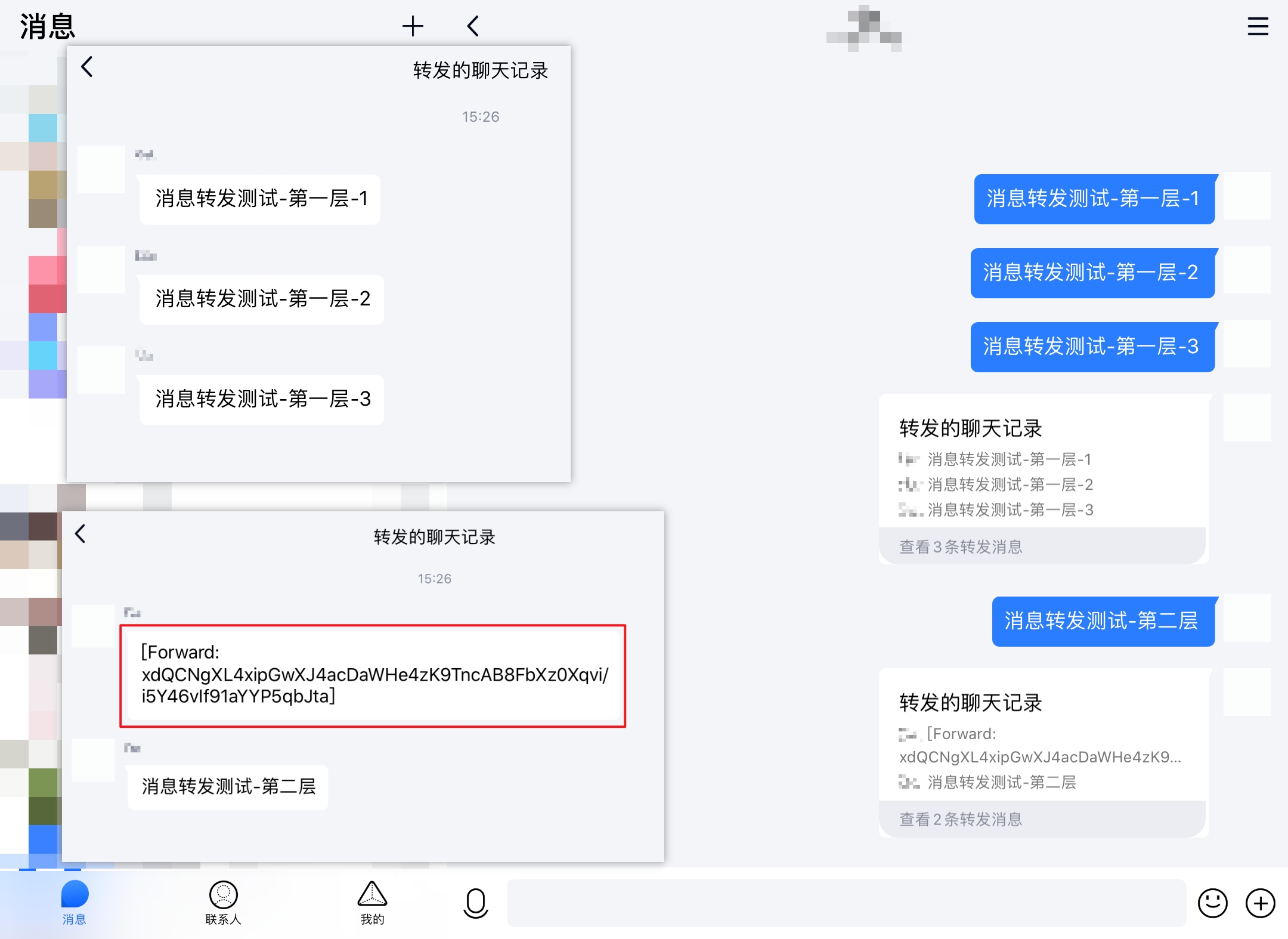Open the 转发的聊天记录 forwarded record card
The height and width of the screenshot is (939, 1288).
point(1044,471)
